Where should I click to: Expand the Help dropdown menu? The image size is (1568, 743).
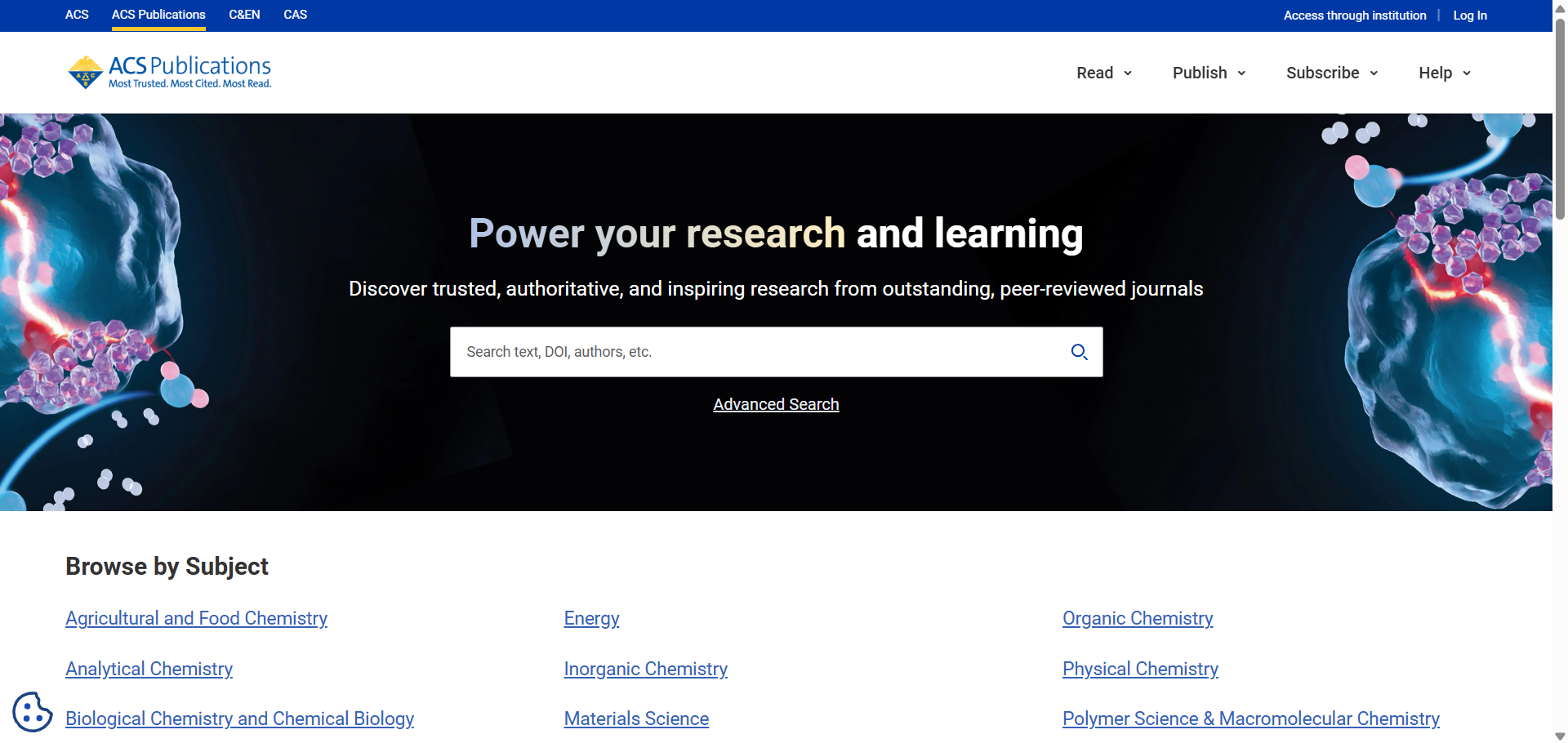click(1445, 73)
